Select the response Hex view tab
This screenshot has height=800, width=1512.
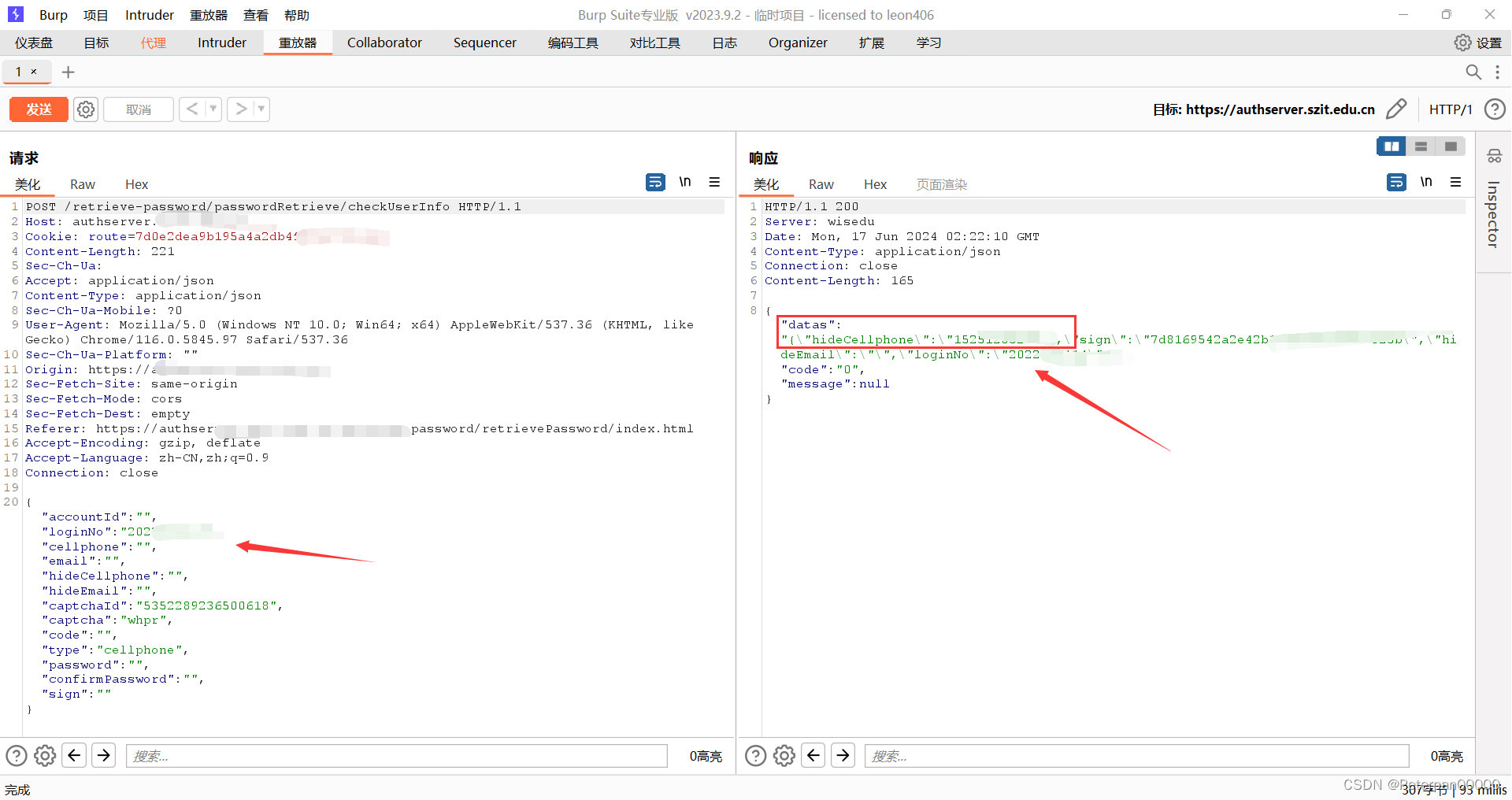click(875, 184)
